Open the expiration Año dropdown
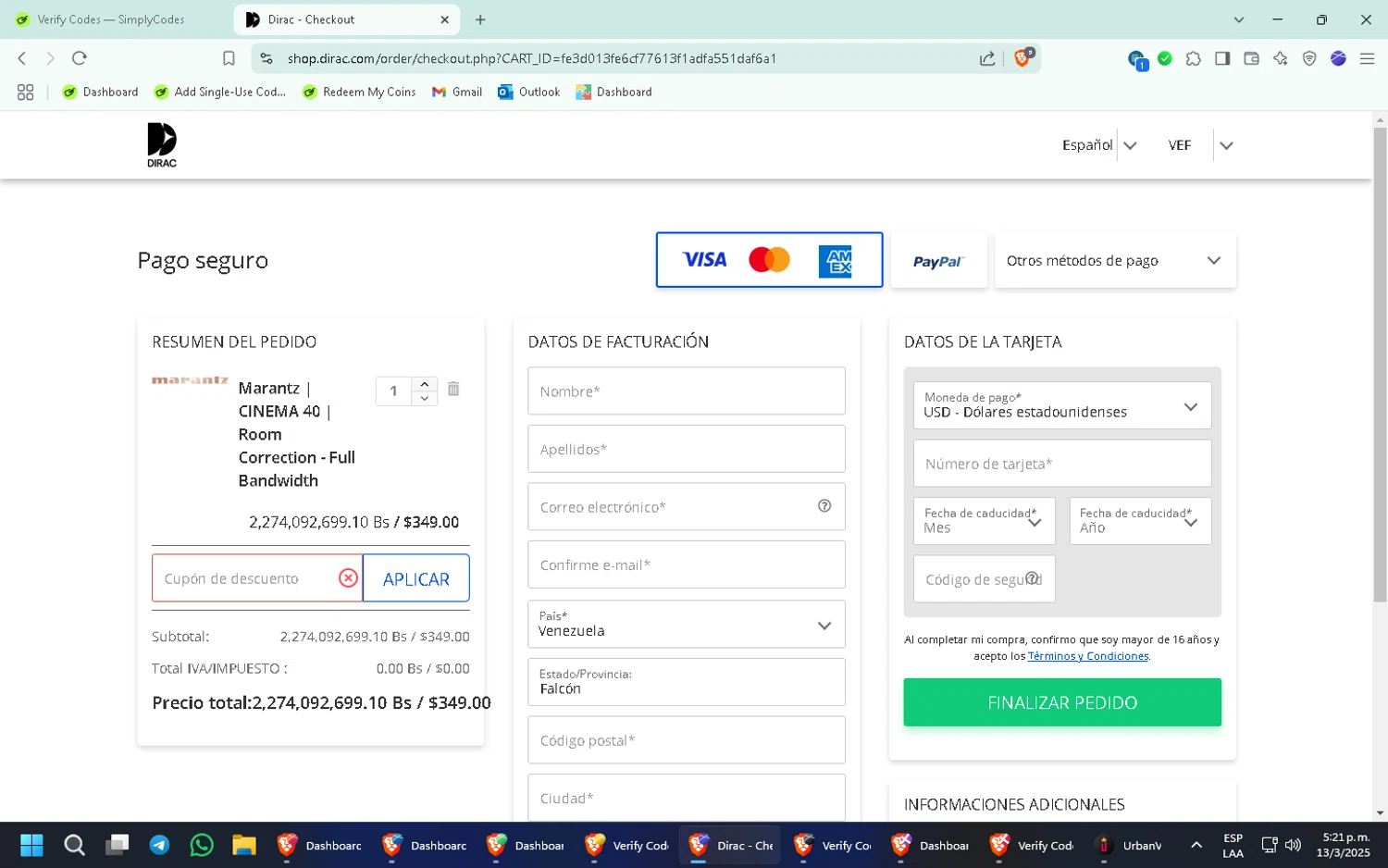This screenshot has width=1388, height=868. 1140,521
